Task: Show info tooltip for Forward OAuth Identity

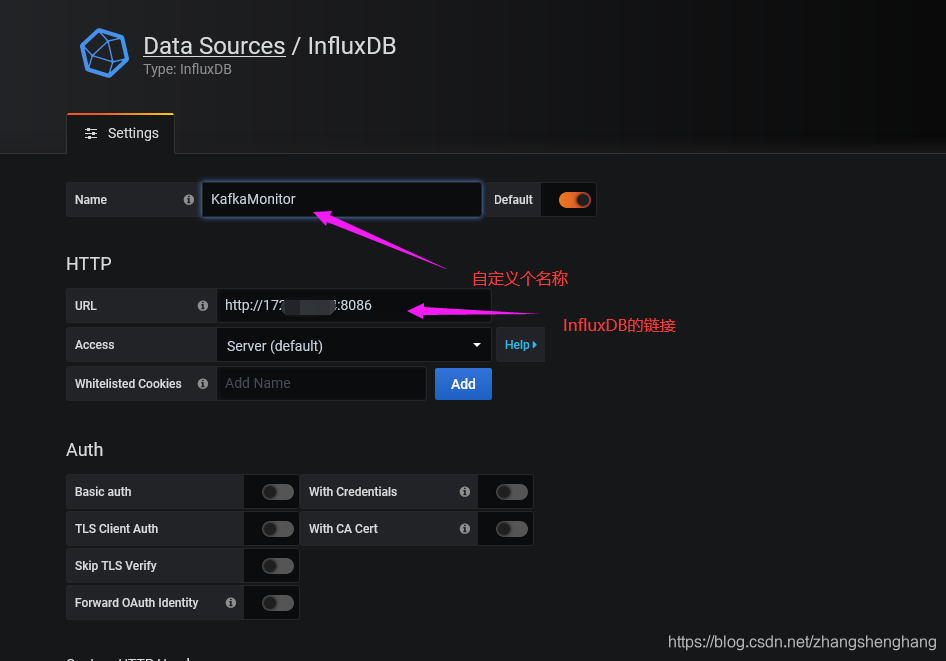Action: click(230, 602)
